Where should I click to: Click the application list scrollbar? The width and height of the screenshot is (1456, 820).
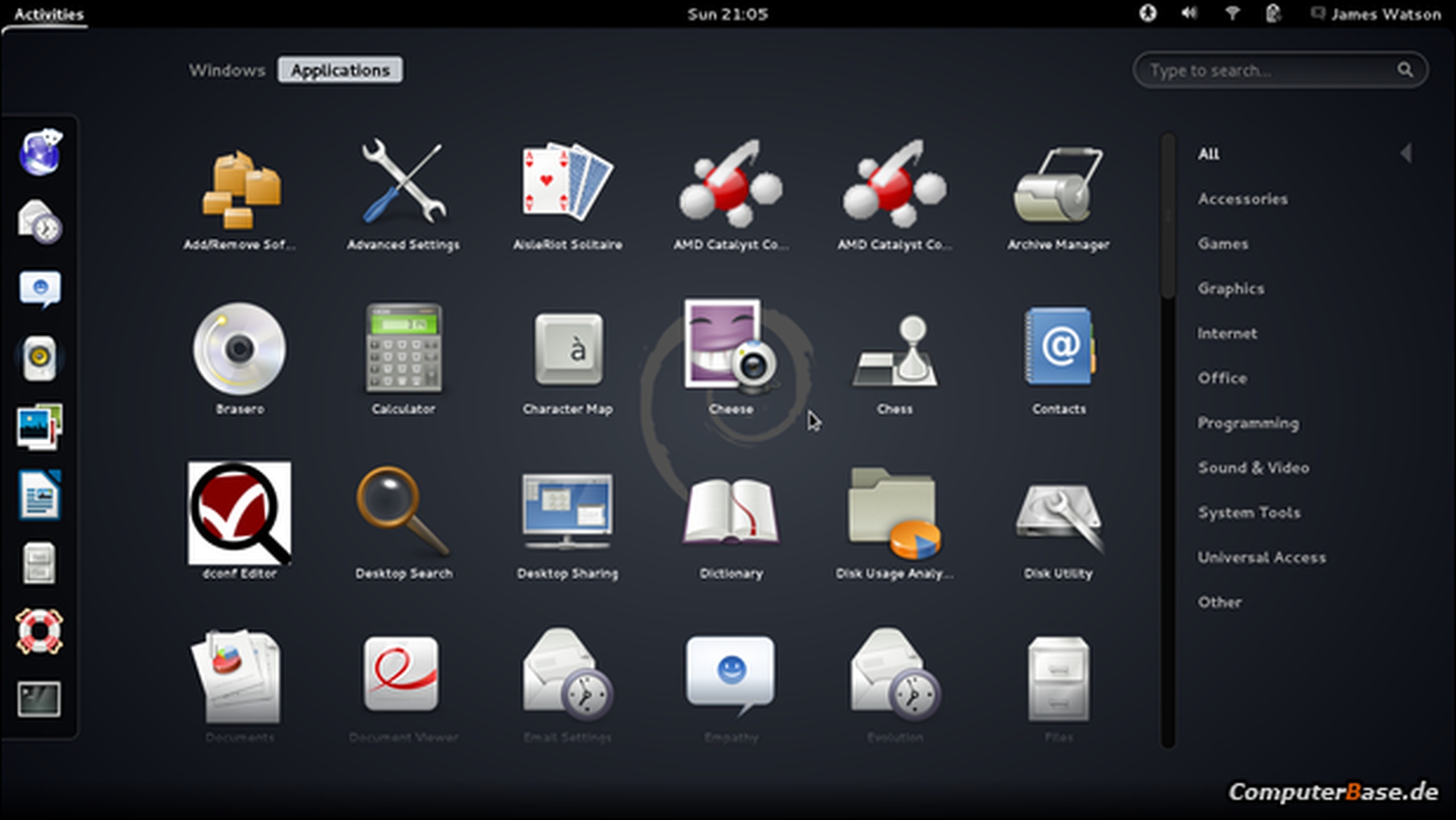tap(1168, 216)
